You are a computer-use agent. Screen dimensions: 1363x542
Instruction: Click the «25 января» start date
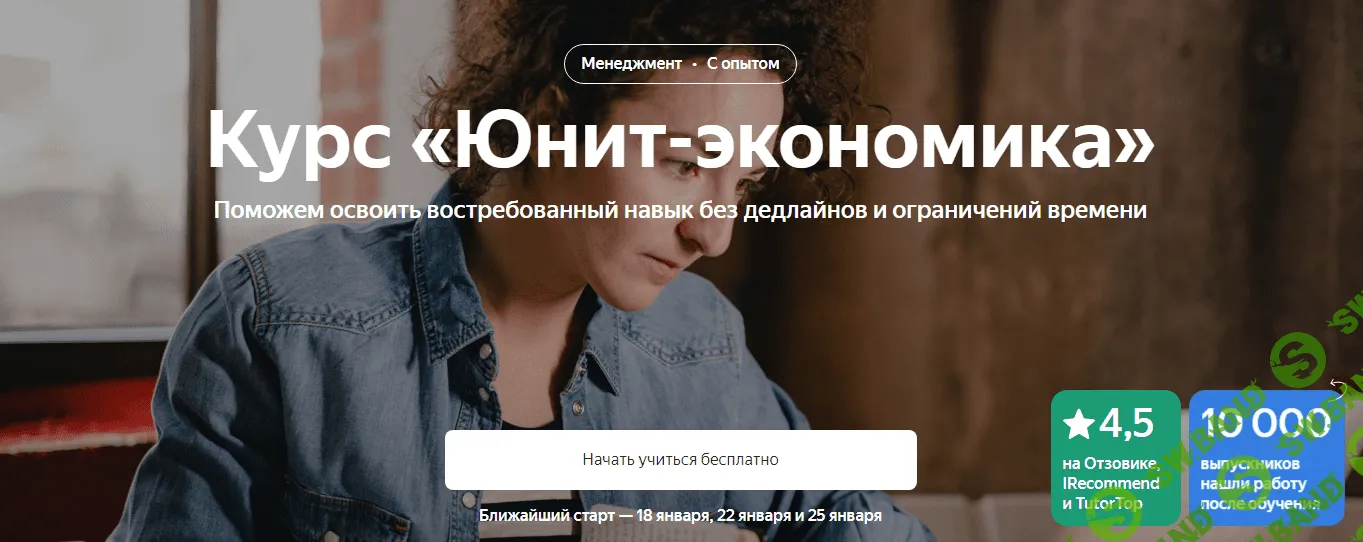tap(846, 516)
